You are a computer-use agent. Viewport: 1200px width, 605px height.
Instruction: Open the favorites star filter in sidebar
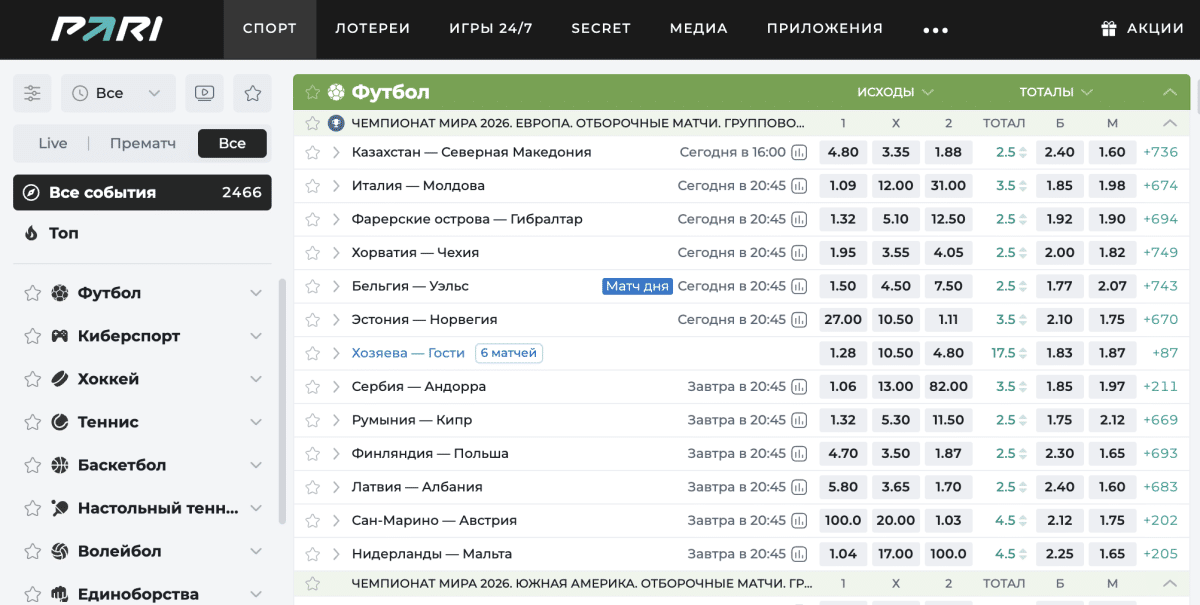click(x=253, y=93)
